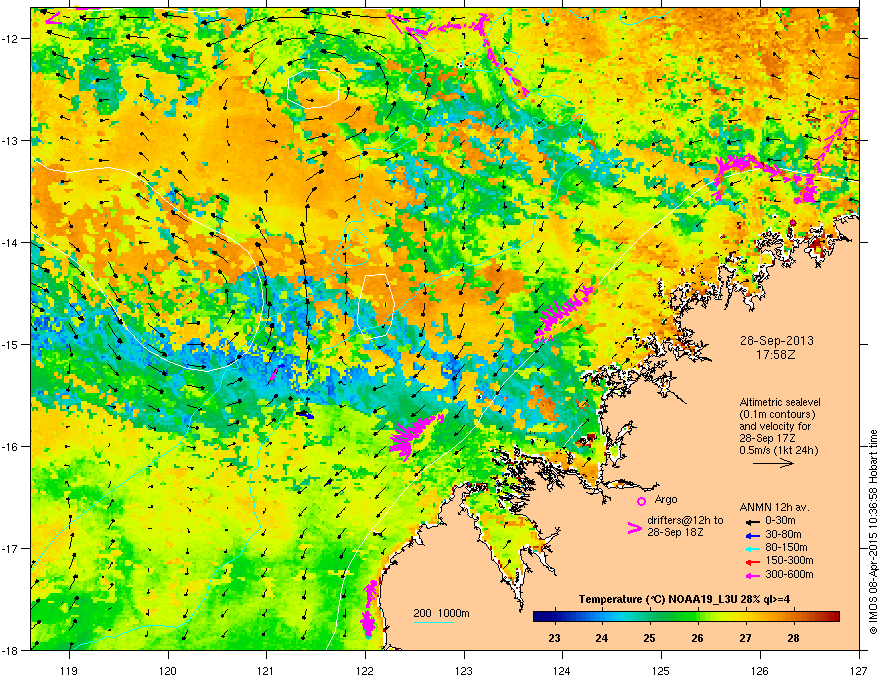This screenshot has width=880, height=680.
Task: Click the red 150-300m legend arrow
Action: click(x=751, y=562)
